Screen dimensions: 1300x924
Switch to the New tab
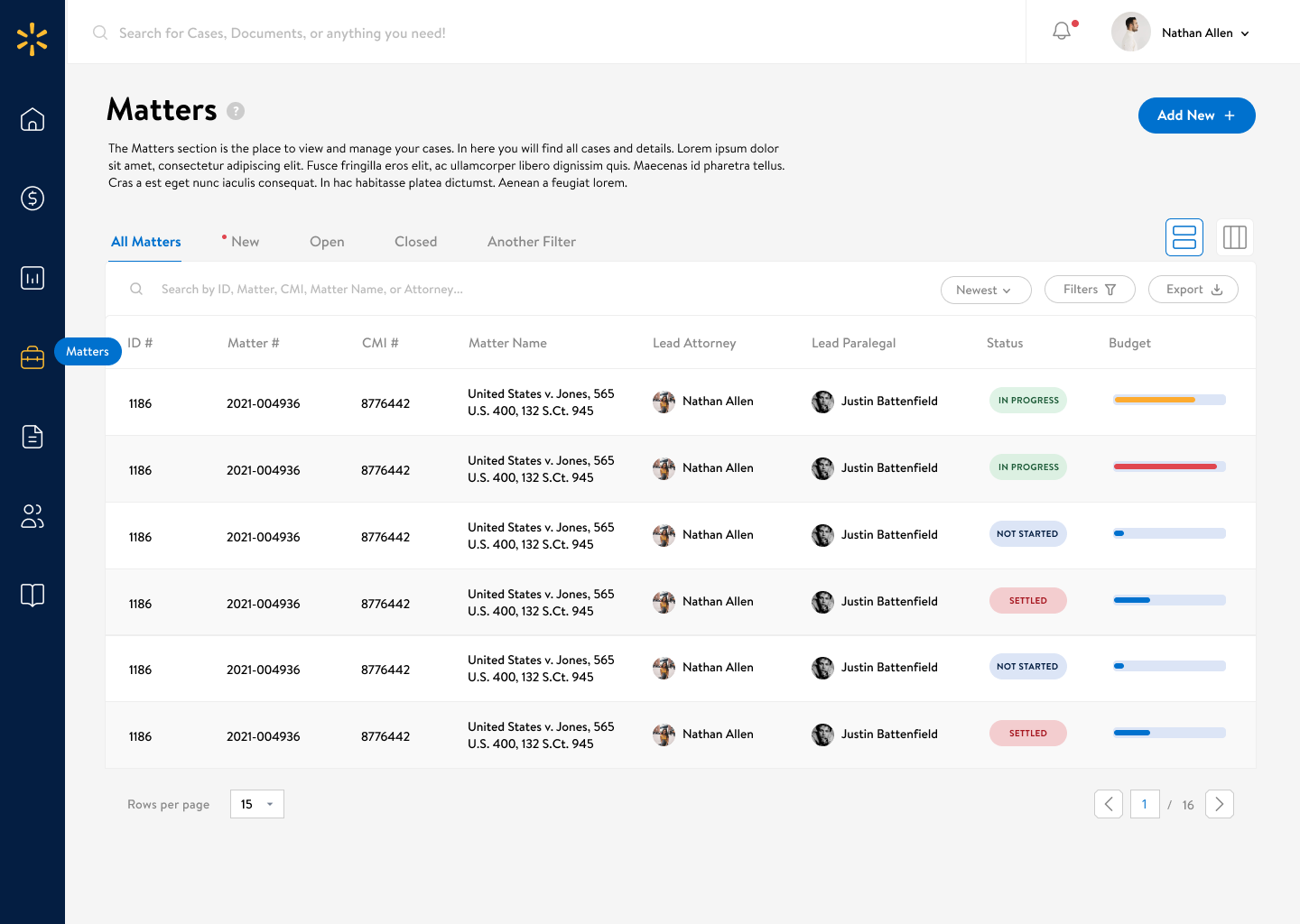(x=245, y=242)
